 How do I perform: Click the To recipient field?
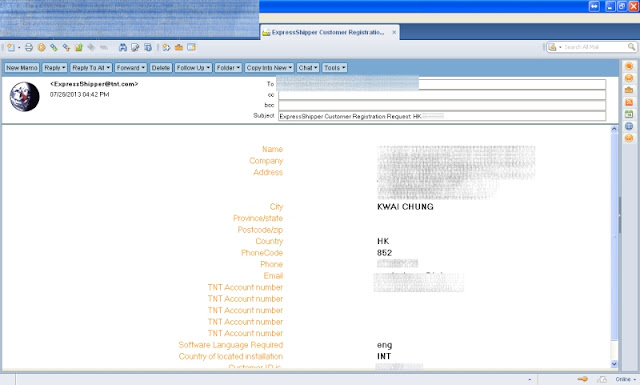point(442,85)
